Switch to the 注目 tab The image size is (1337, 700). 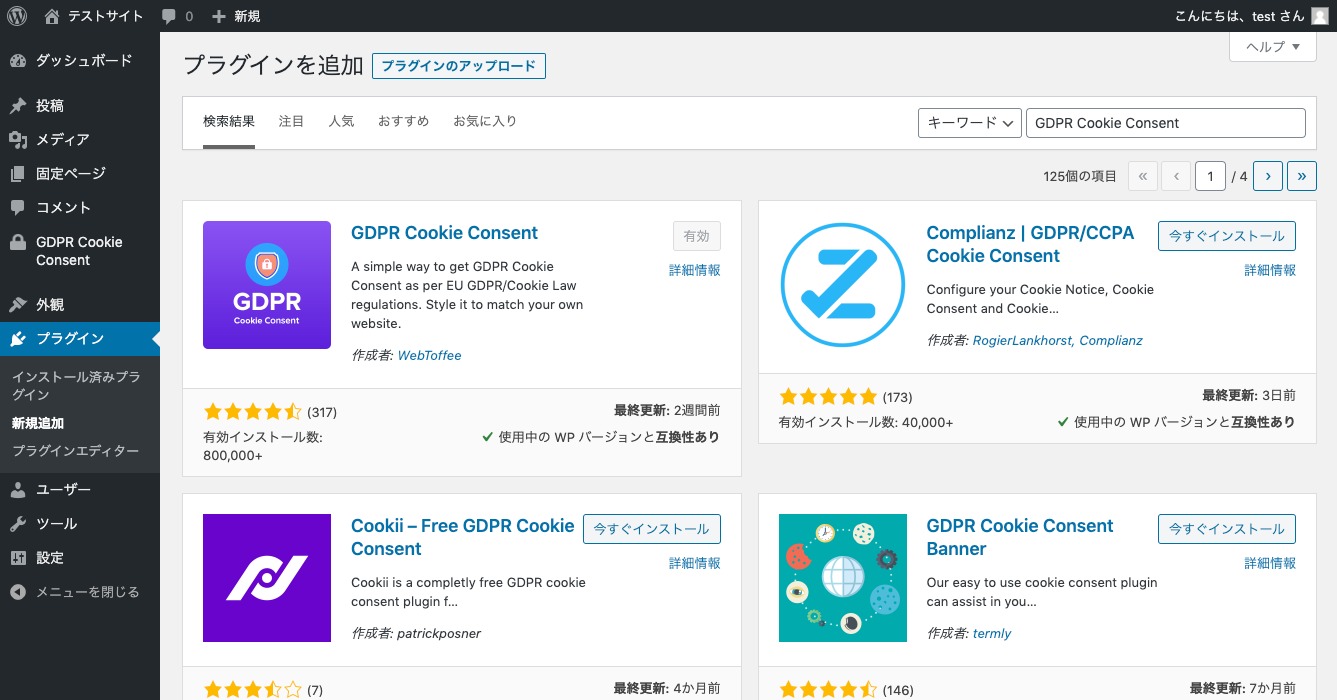(x=291, y=122)
